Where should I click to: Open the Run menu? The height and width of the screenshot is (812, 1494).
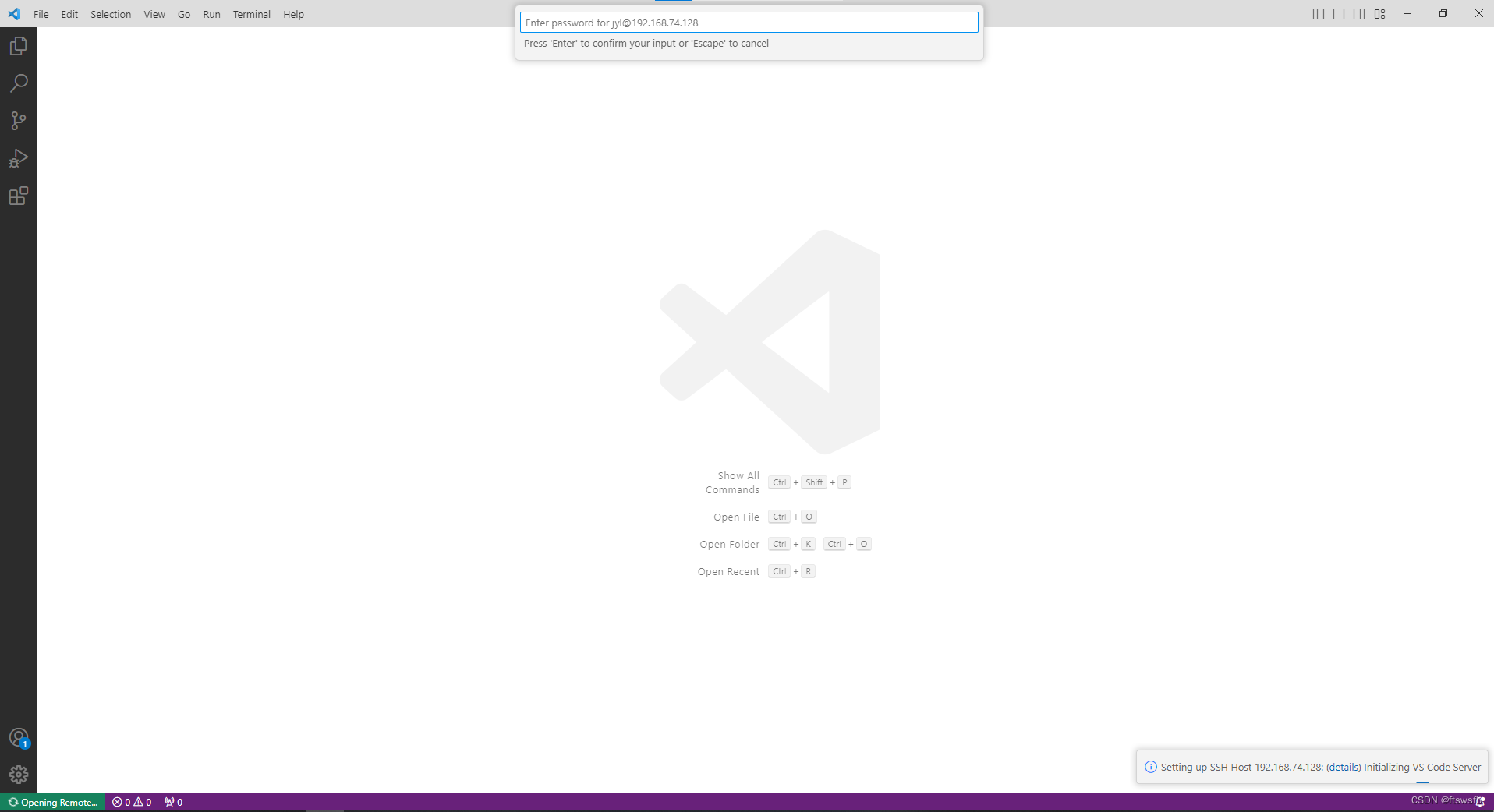(x=211, y=14)
